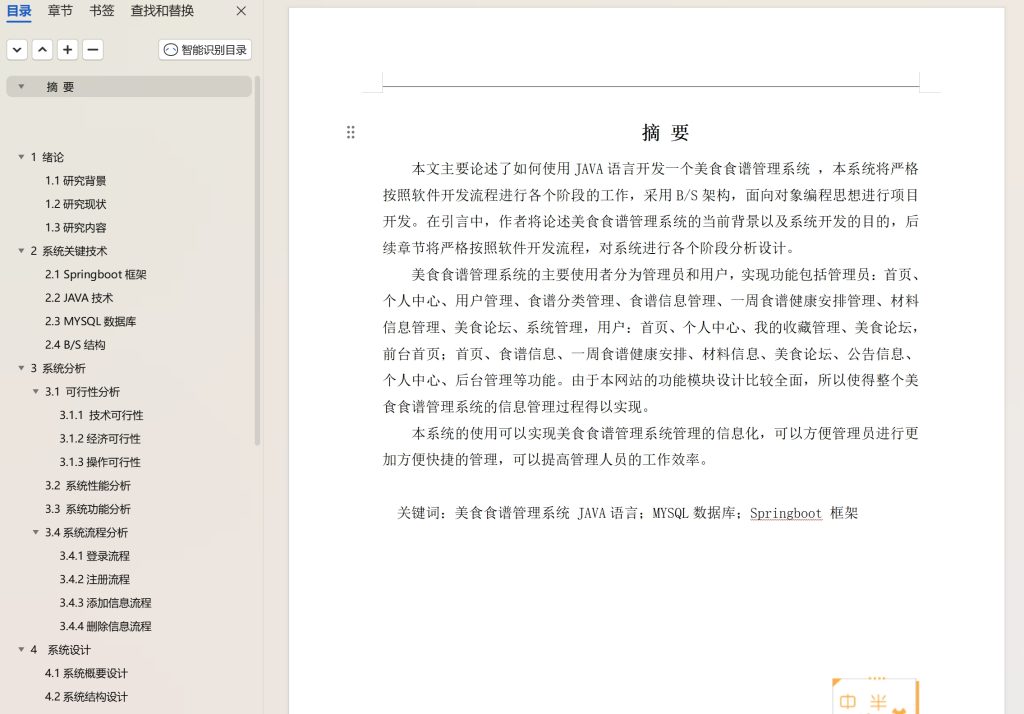Jump to 2.3 MYSQL 数据库 heading
This screenshot has height=714, width=1024.
point(91,321)
